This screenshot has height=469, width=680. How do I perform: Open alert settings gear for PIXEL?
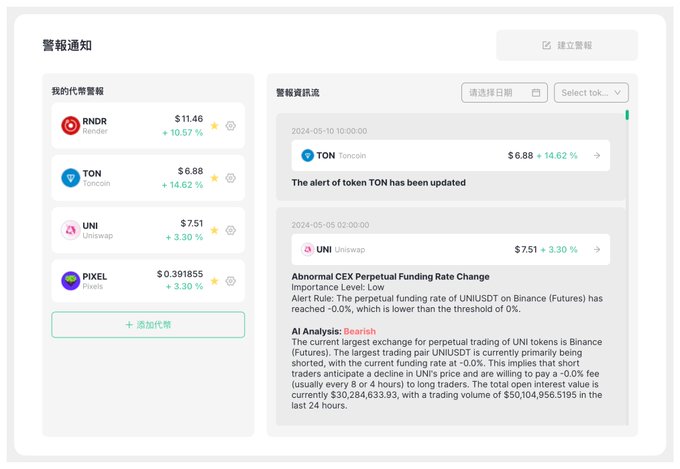point(231,281)
